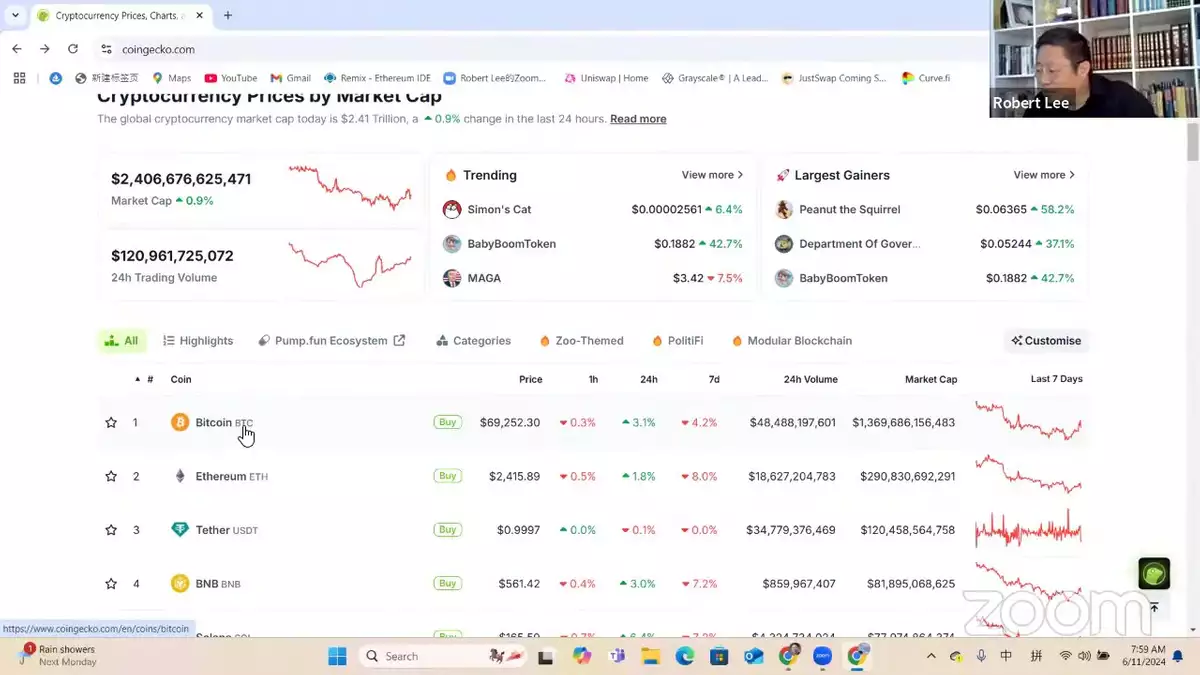
Task: Open a new browser tab
Action: (x=228, y=16)
